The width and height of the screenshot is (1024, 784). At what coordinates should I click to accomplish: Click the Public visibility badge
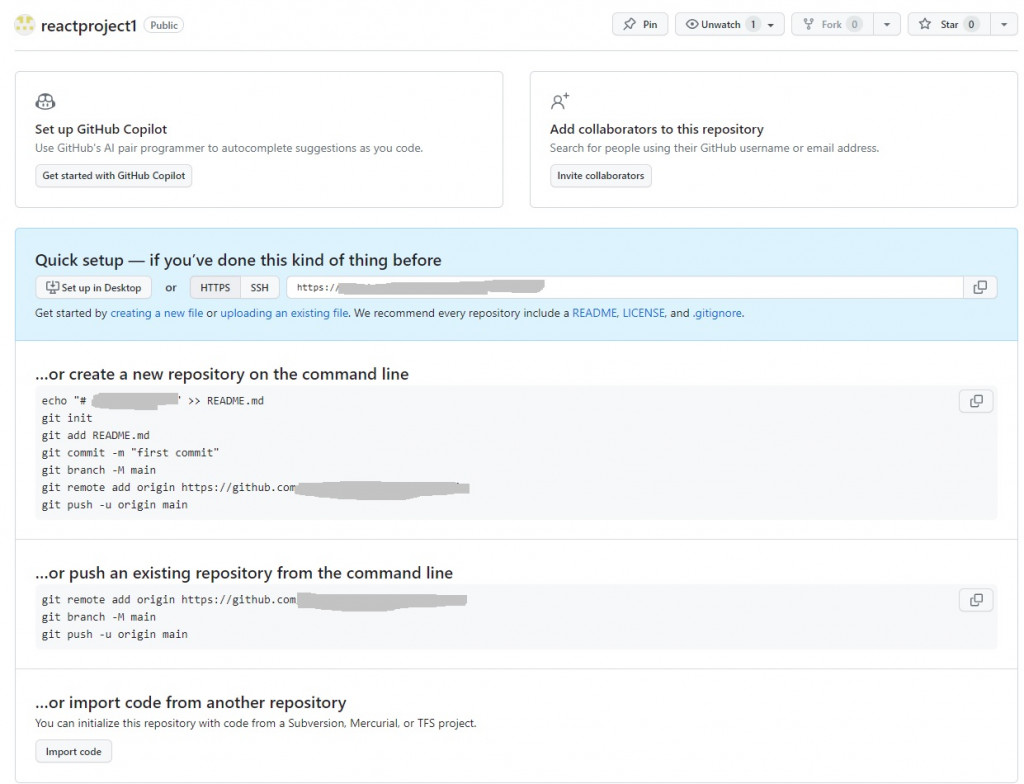[164, 25]
